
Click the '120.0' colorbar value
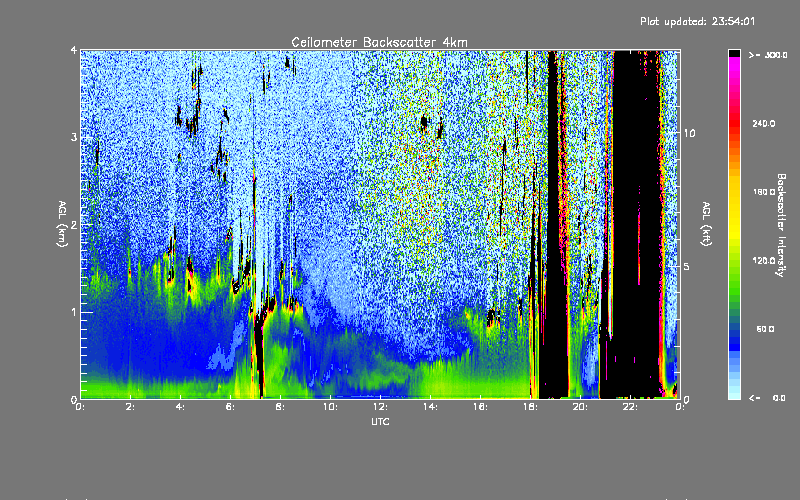(x=764, y=260)
